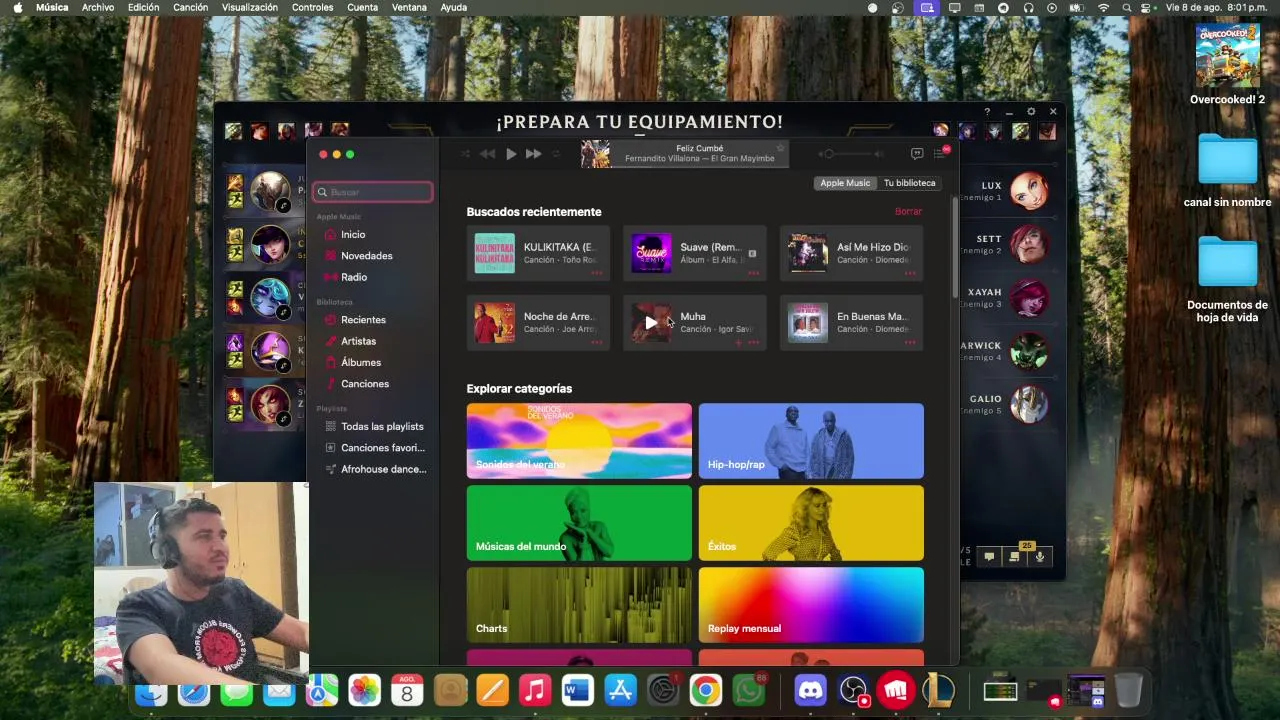Image resolution: width=1280 pixels, height=720 pixels.
Task: Open the En Buenas Manos song result
Action: [x=851, y=323]
